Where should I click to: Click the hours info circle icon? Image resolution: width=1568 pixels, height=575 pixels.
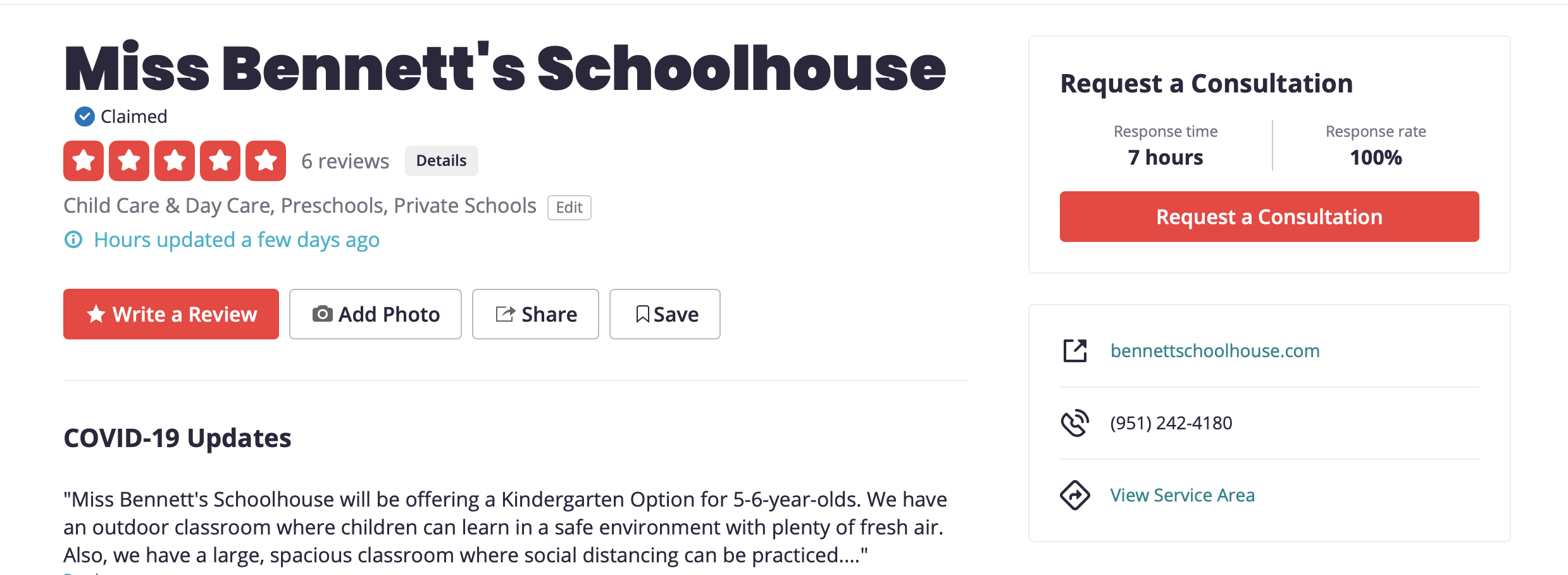tap(73, 240)
